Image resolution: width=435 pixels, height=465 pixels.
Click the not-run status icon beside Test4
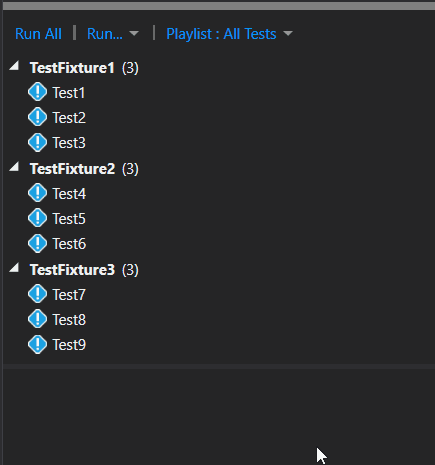point(37,193)
